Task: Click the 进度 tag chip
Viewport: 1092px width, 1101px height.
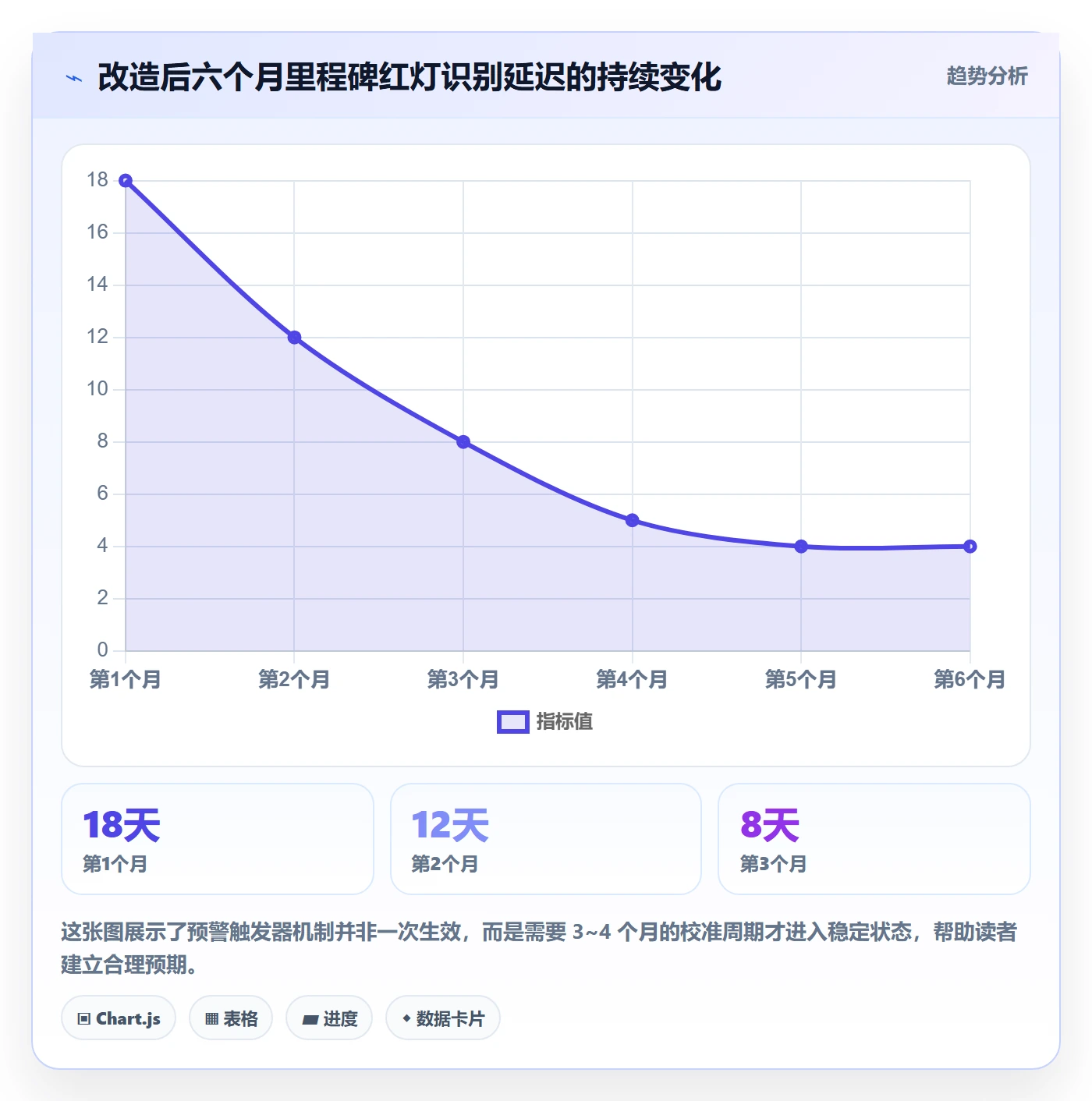Action: [x=329, y=1018]
